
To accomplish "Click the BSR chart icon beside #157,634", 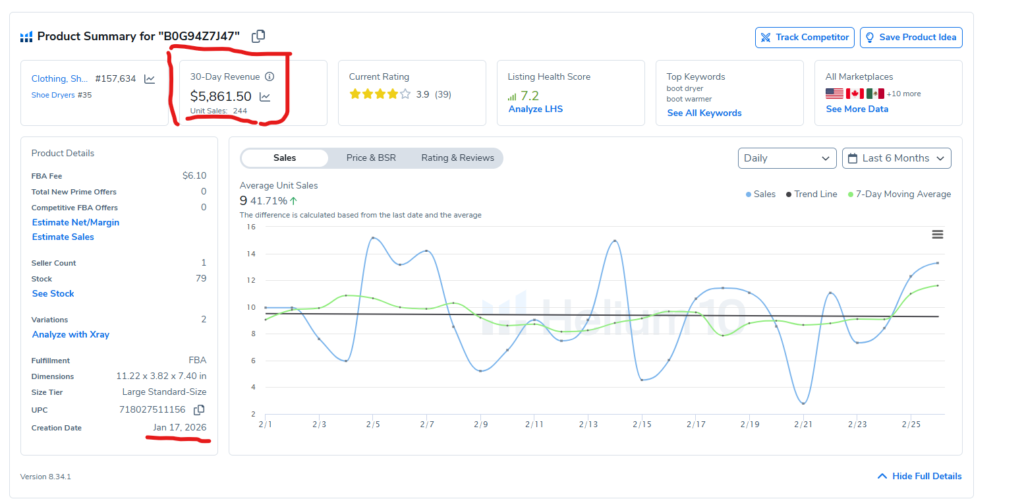I will point(149,79).
